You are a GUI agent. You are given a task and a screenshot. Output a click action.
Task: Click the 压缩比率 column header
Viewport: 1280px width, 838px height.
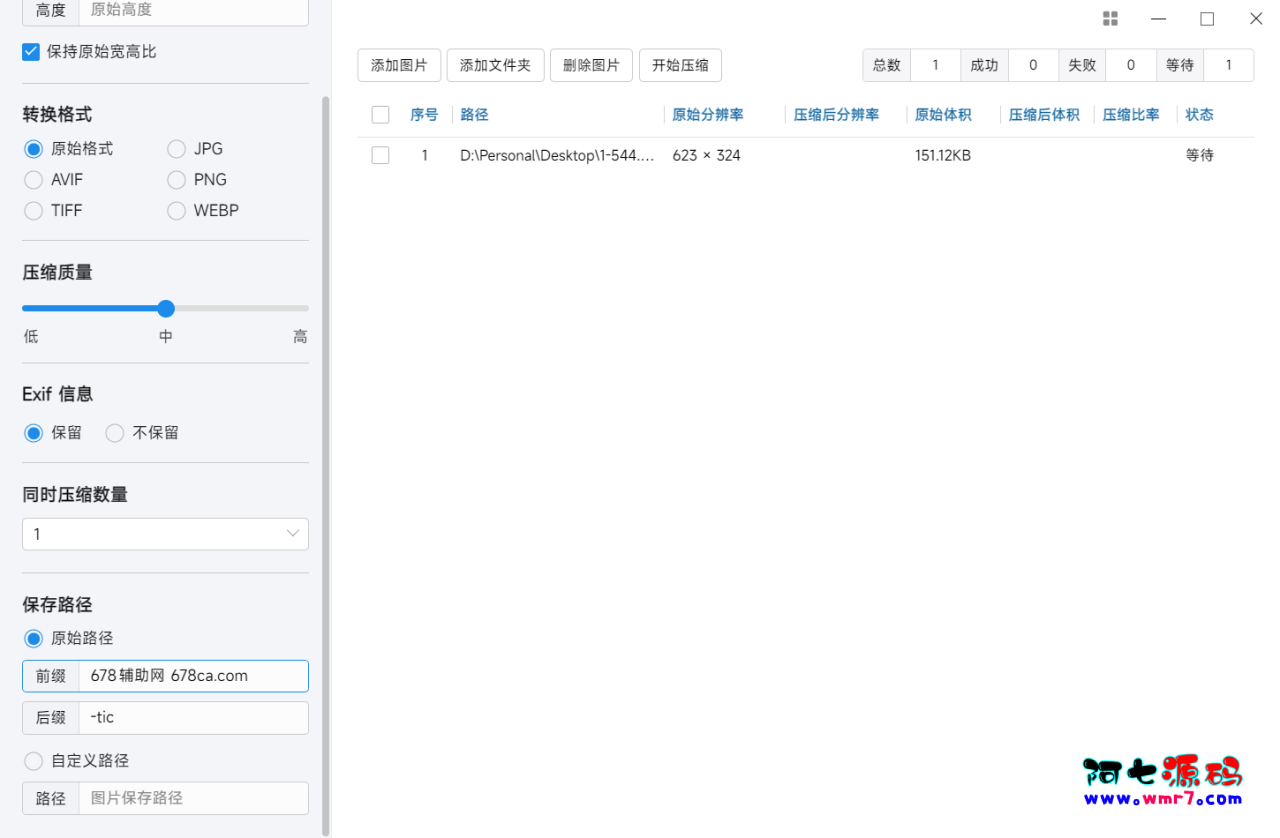[1131, 115]
